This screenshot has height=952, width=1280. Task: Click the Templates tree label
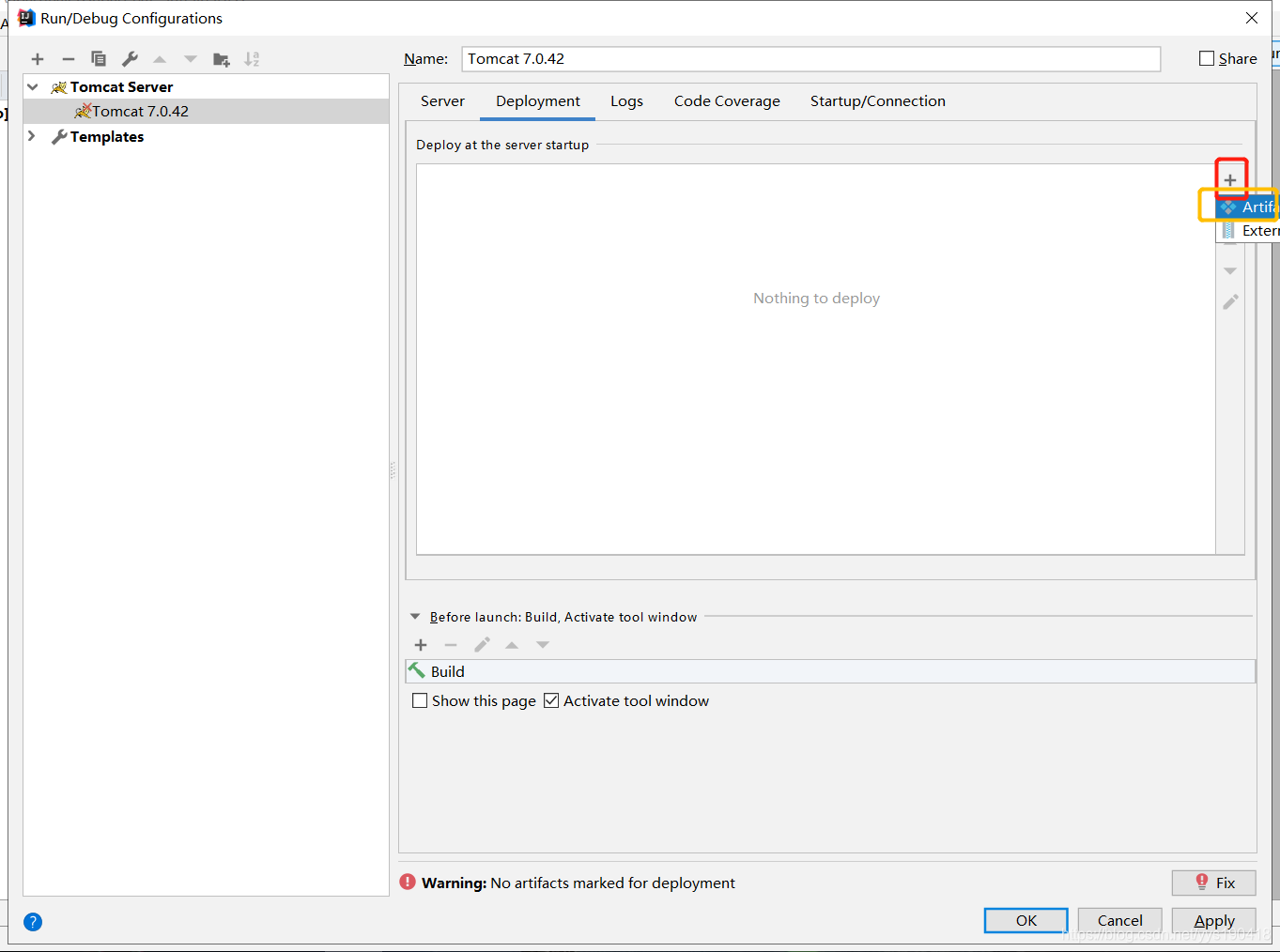point(107,137)
